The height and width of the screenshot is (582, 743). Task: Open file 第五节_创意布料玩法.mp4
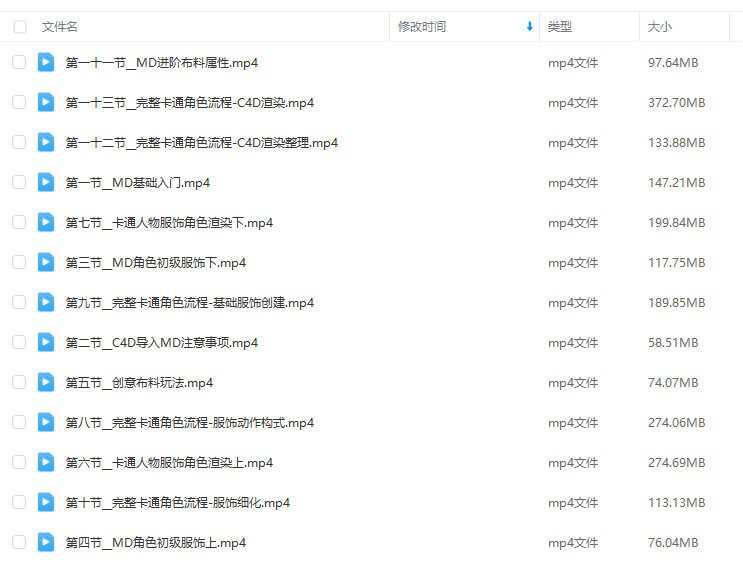(x=139, y=382)
